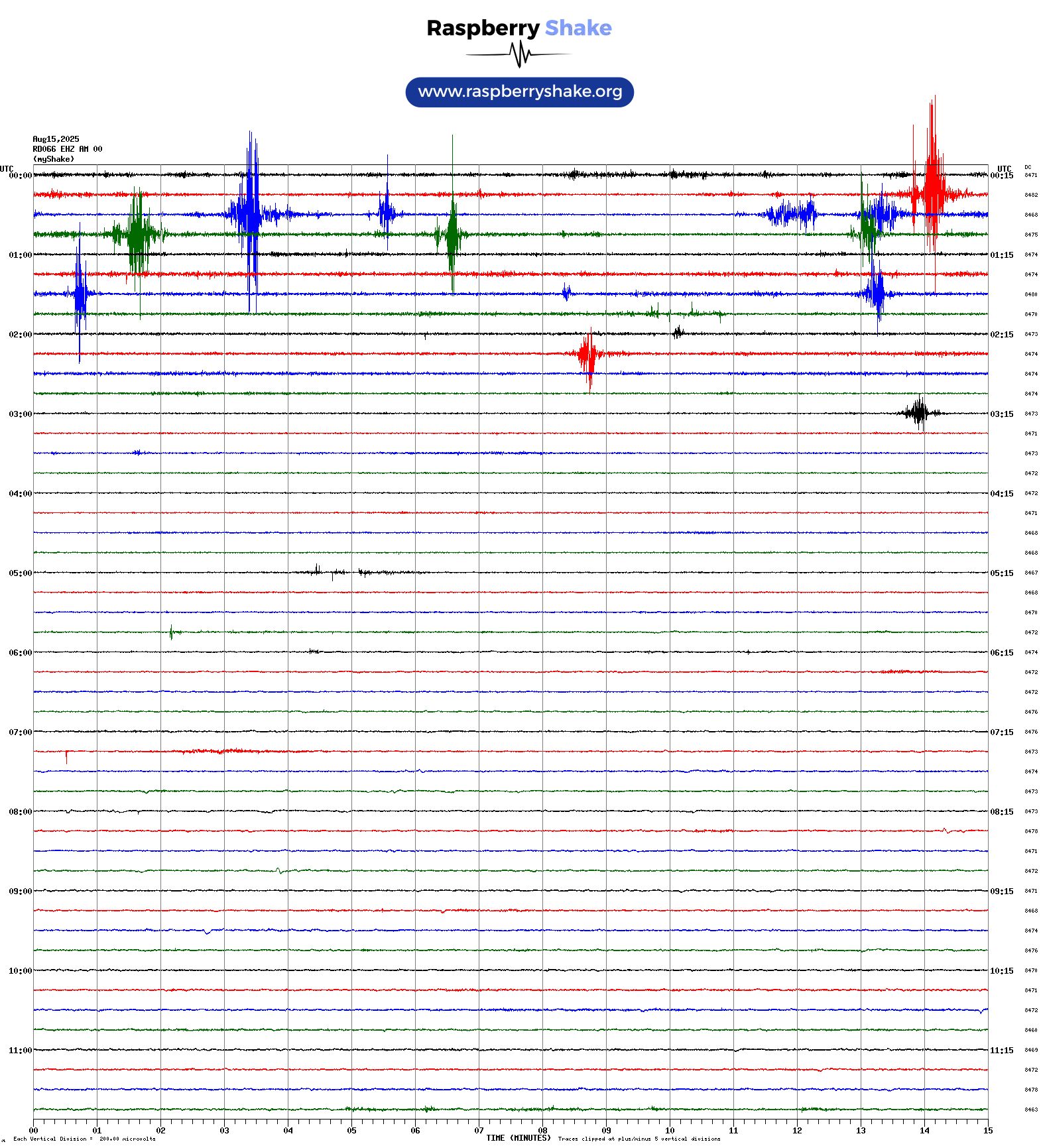The image size is (1041, 1148).
Task: Select the RD066 EHZ AM 00 station label
Action: 67,149
